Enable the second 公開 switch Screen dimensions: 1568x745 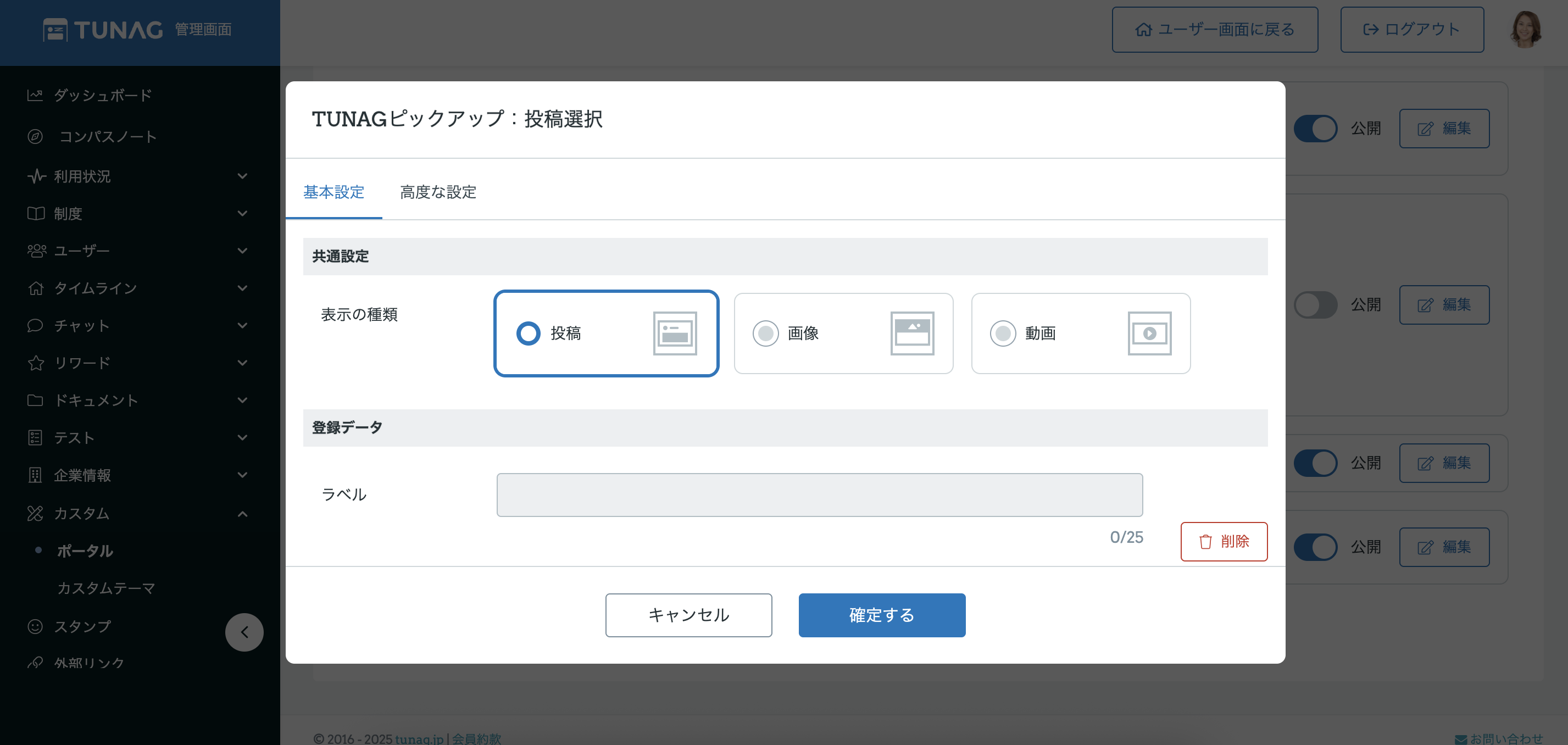(1315, 305)
